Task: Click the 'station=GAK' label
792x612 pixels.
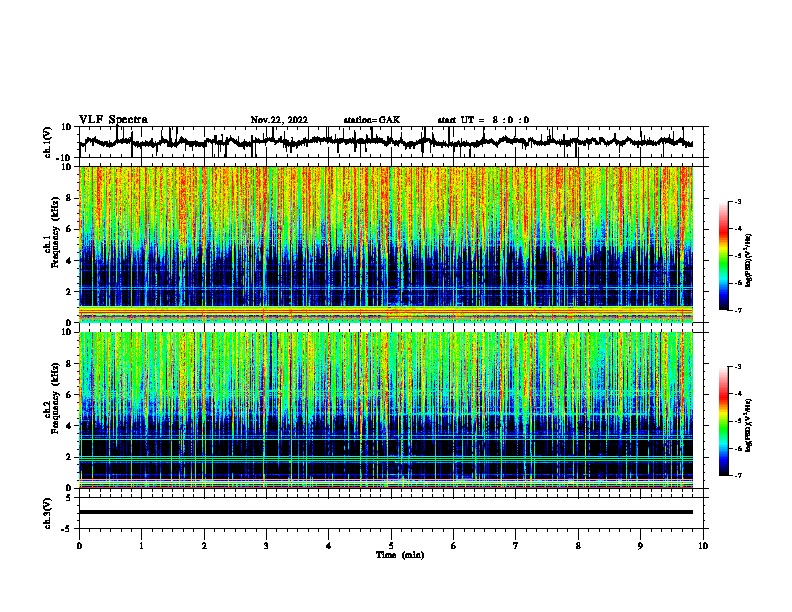Action: point(372,120)
